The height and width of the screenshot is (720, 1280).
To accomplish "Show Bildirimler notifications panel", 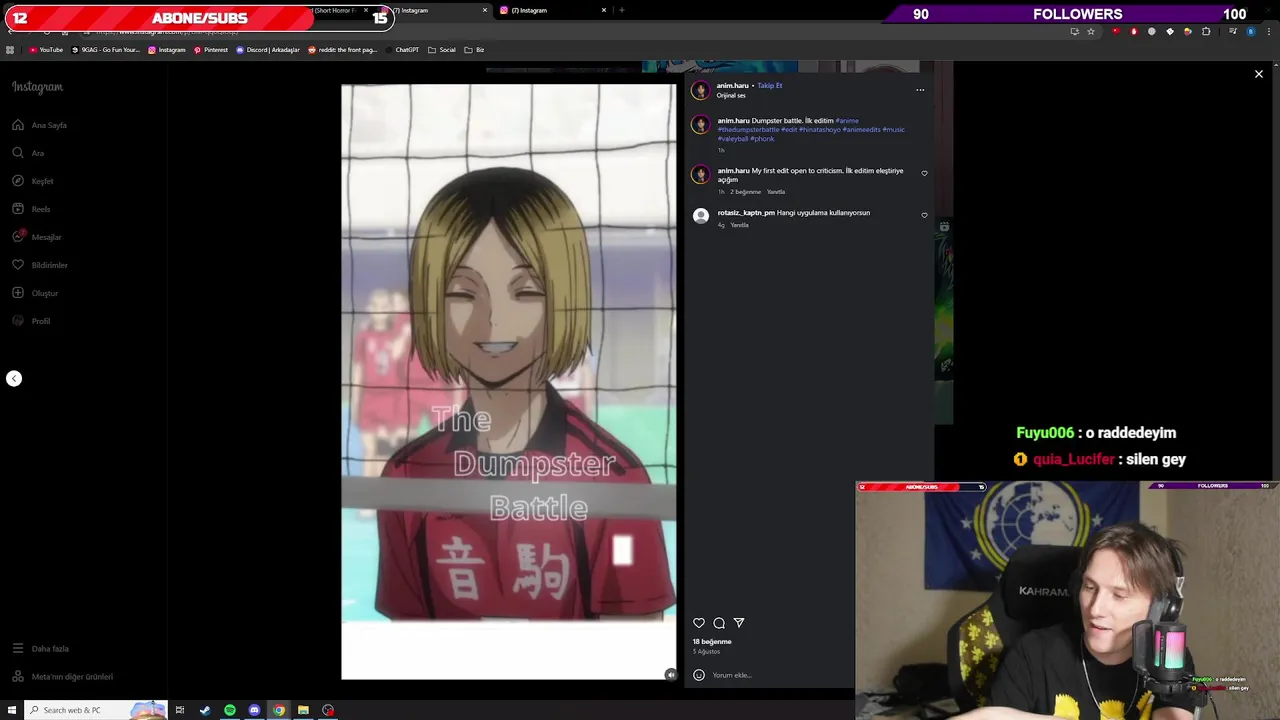I will coord(40,265).
